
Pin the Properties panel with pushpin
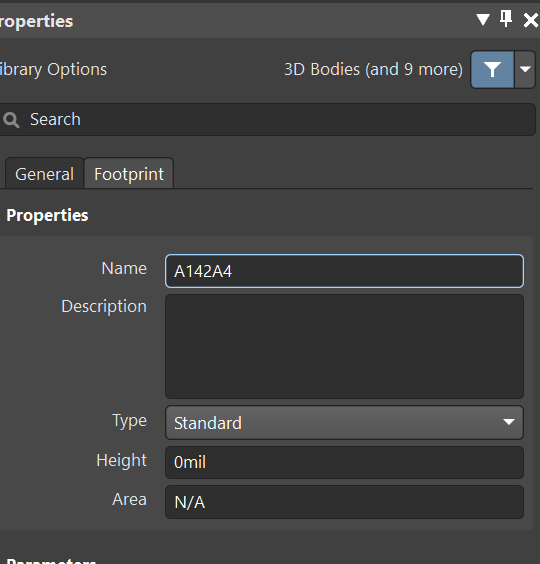pos(506,19)
